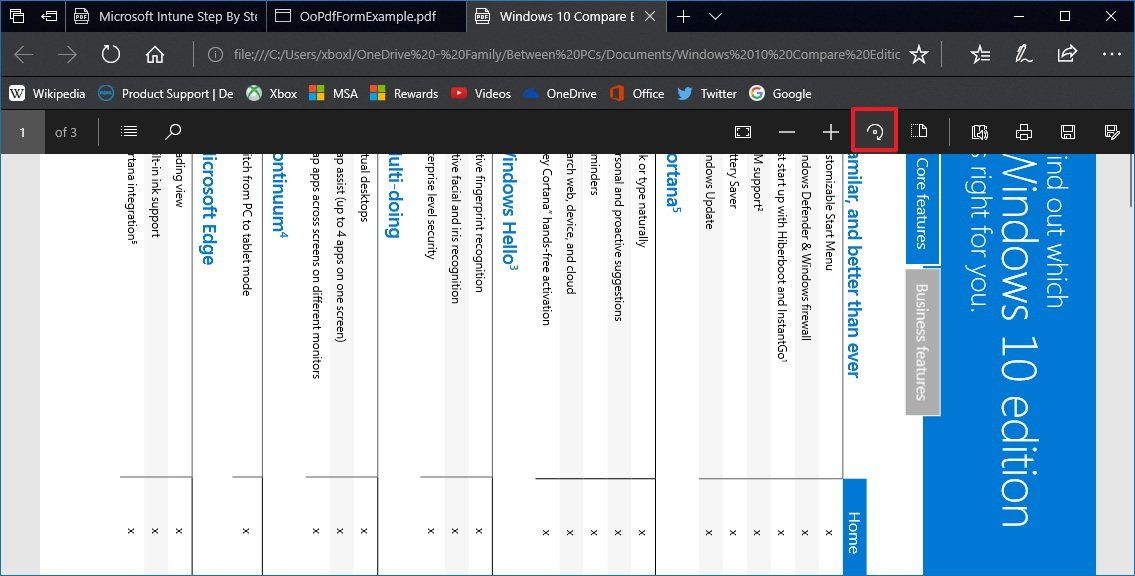
Task: Print the PDF document
Action: (x=1024, y=132)
